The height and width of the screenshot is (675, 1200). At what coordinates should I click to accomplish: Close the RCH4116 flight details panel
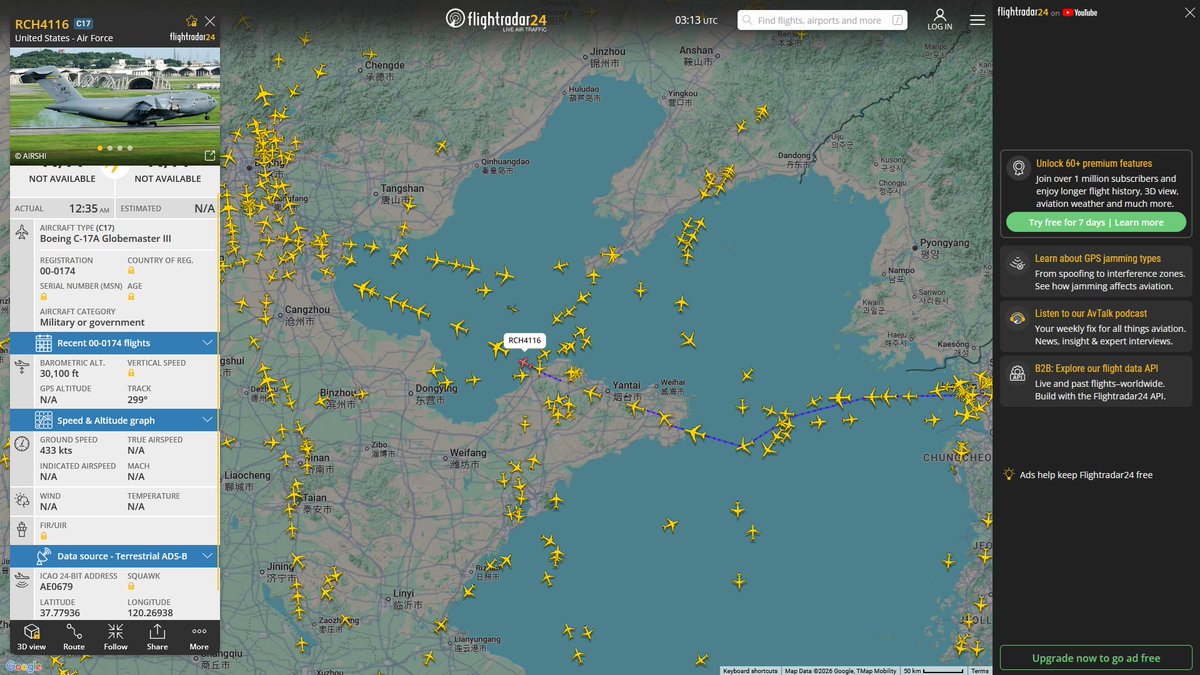click(x=209, y=21)
